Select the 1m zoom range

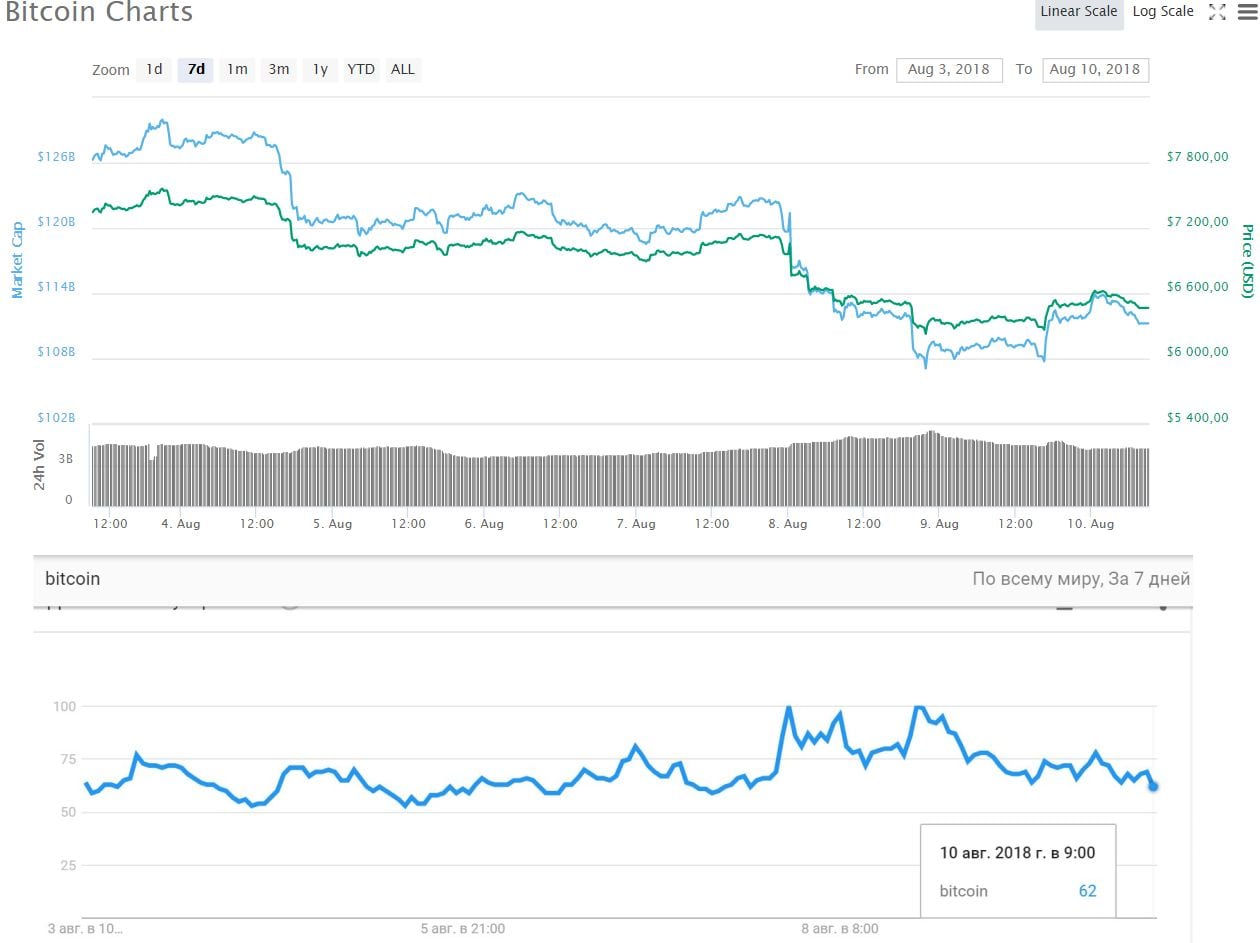[x=237, y=69]
